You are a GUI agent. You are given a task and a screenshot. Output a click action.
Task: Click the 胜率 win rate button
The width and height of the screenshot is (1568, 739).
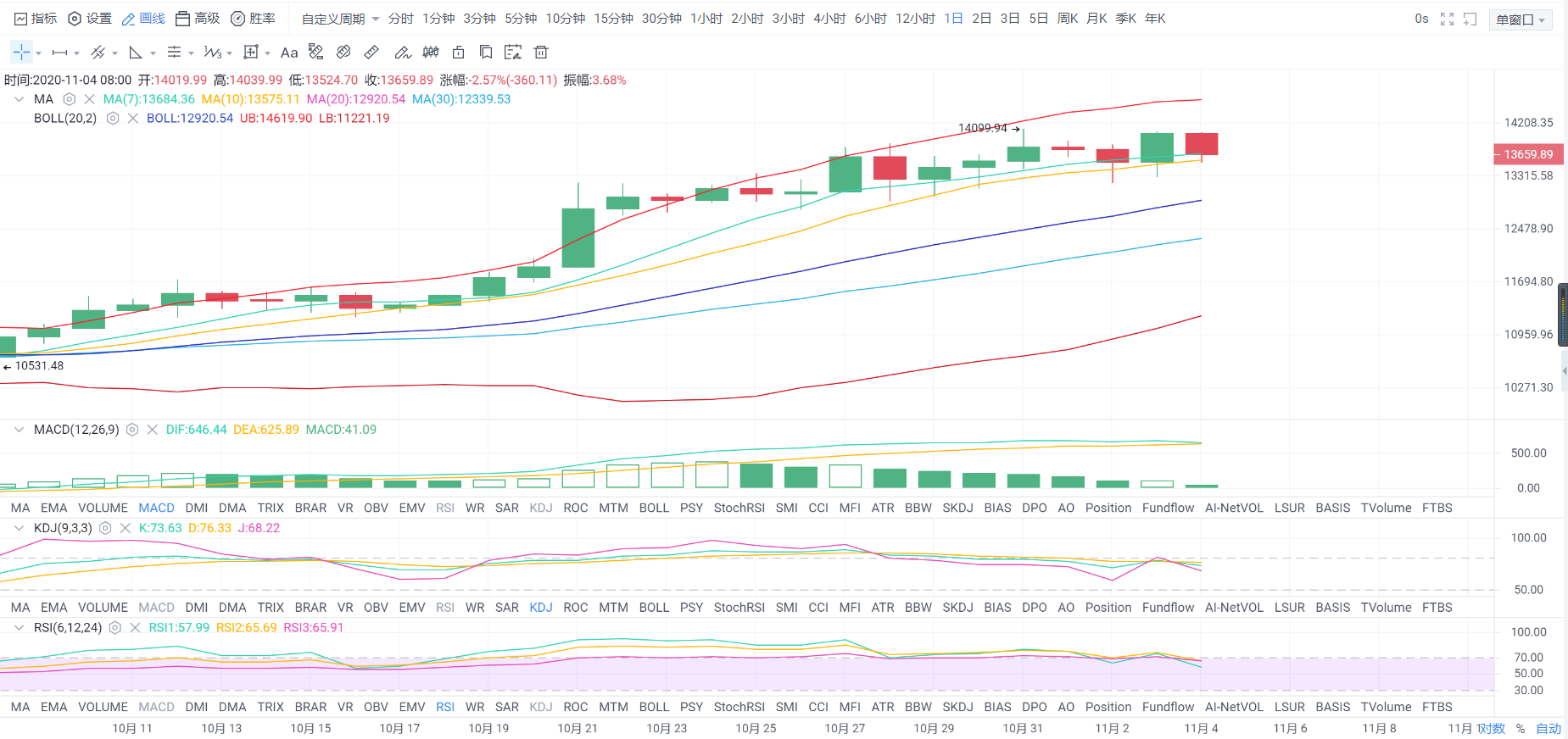(254, 19)
